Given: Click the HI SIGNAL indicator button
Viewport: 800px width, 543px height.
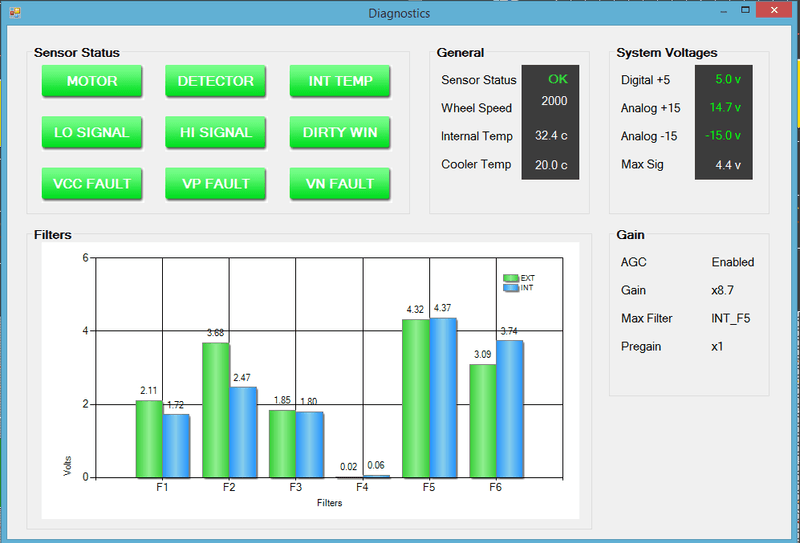Looking at the screenshot, I should click(215, 132).
